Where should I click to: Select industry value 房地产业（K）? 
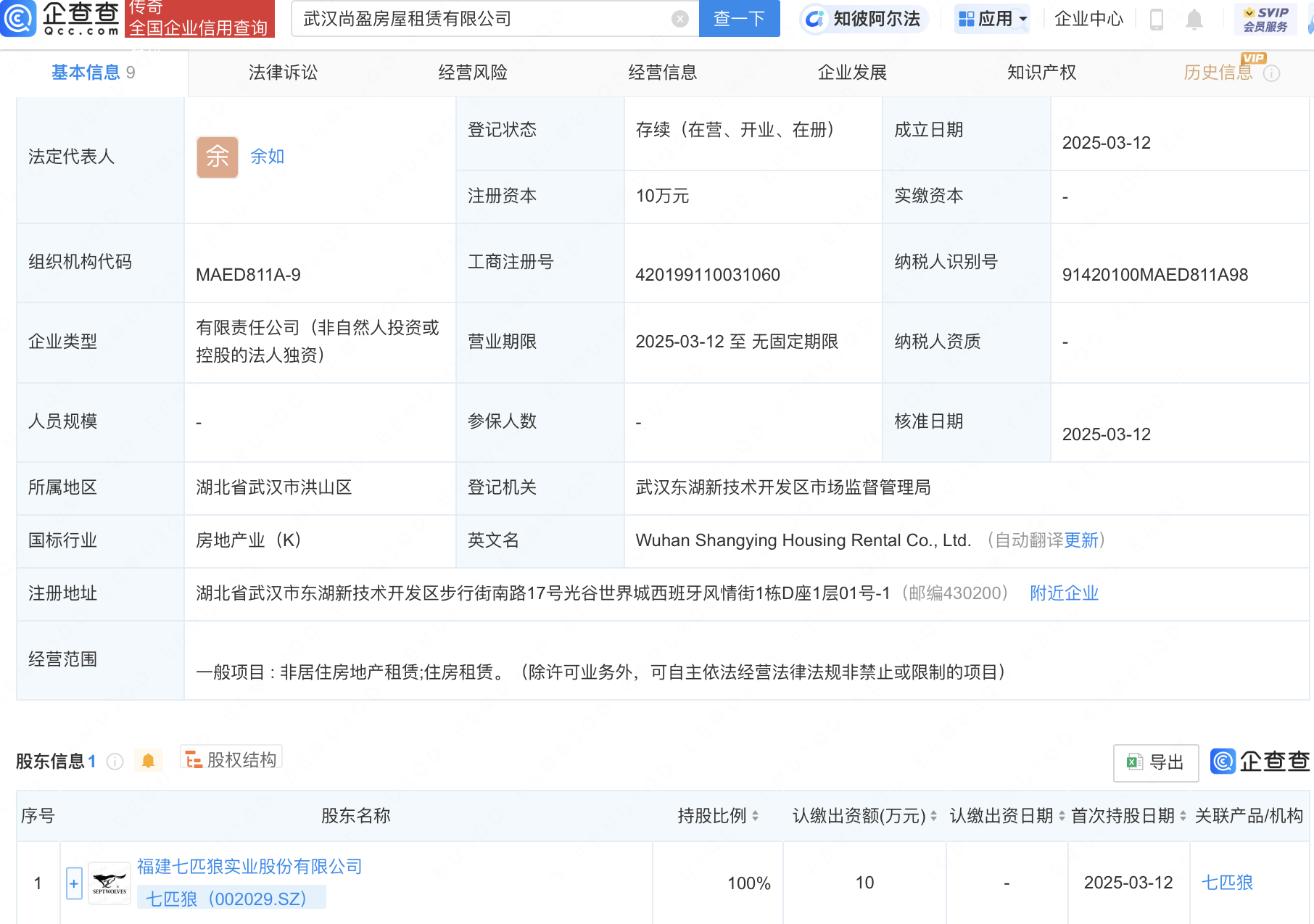(249, 540)
